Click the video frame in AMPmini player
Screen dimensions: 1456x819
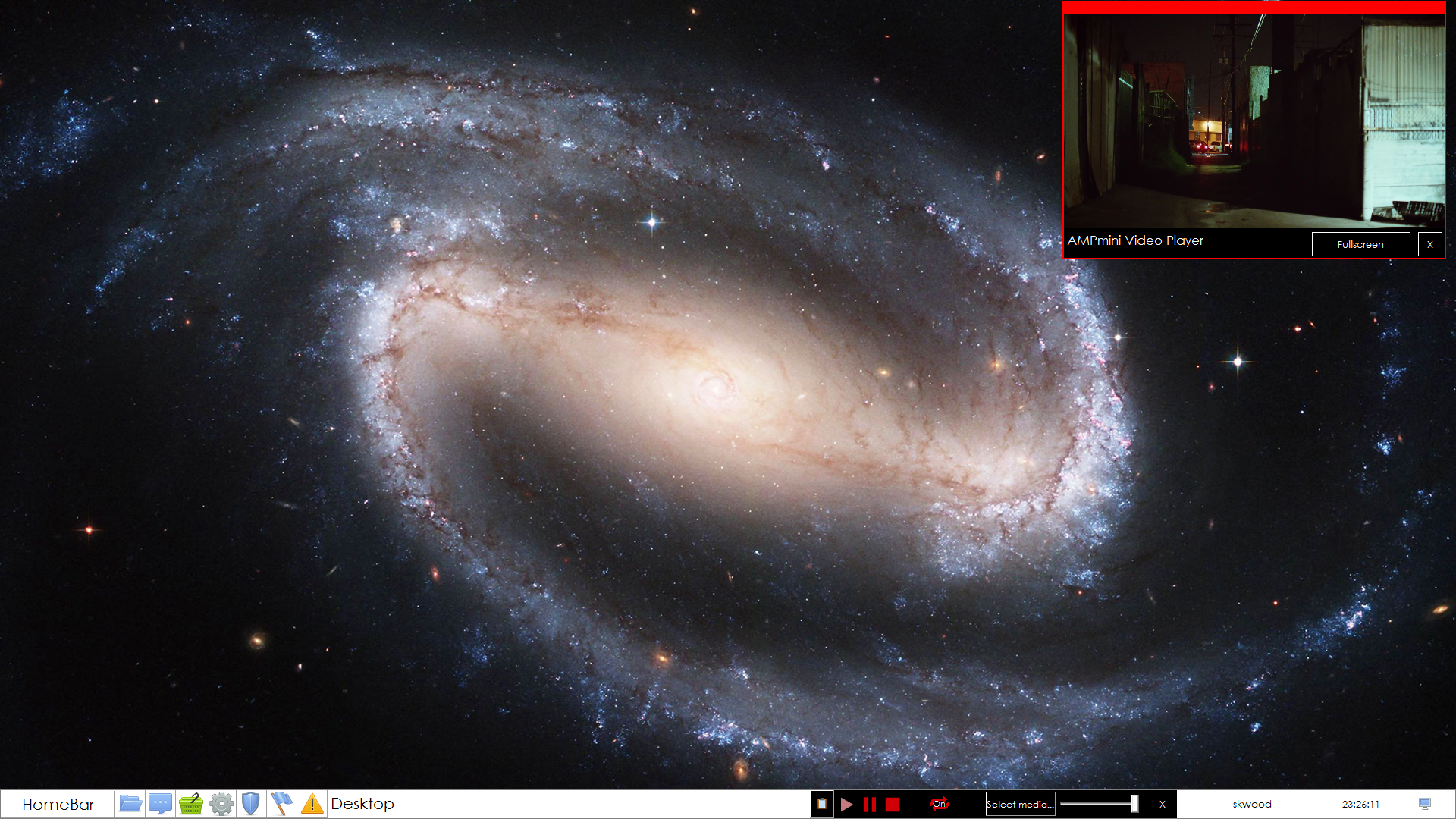[1254, 121]
